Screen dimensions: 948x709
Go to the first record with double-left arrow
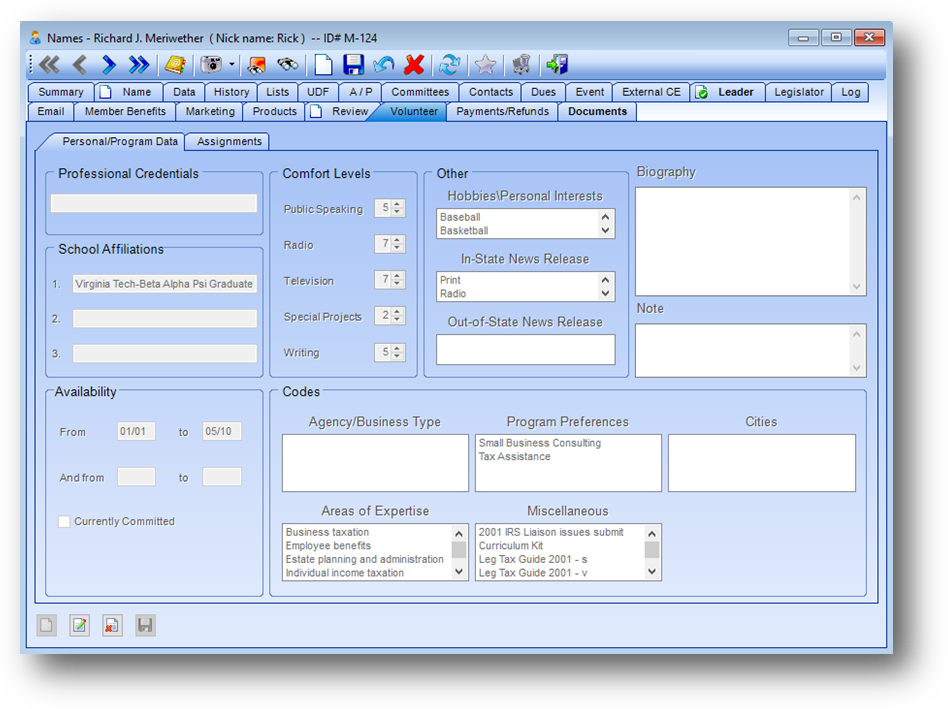tap(49, 64)
